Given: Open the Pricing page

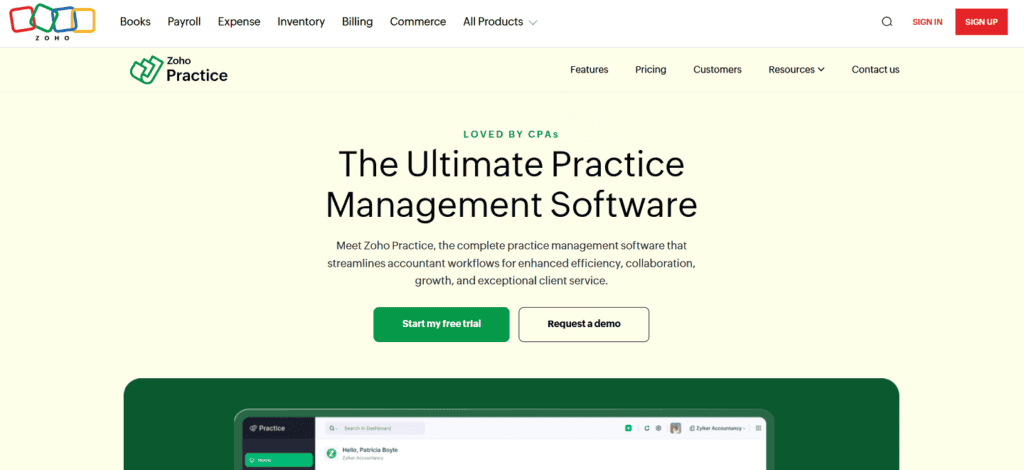Looking at the screenshot, I should pos(650,69).
